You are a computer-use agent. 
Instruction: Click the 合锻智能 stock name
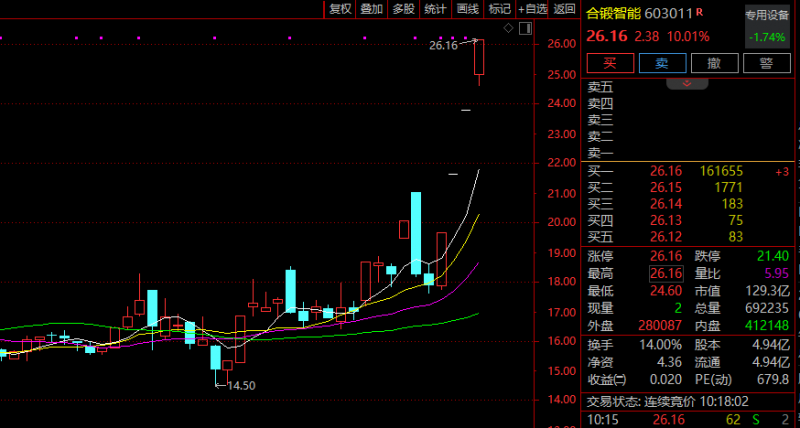[614, 13]
